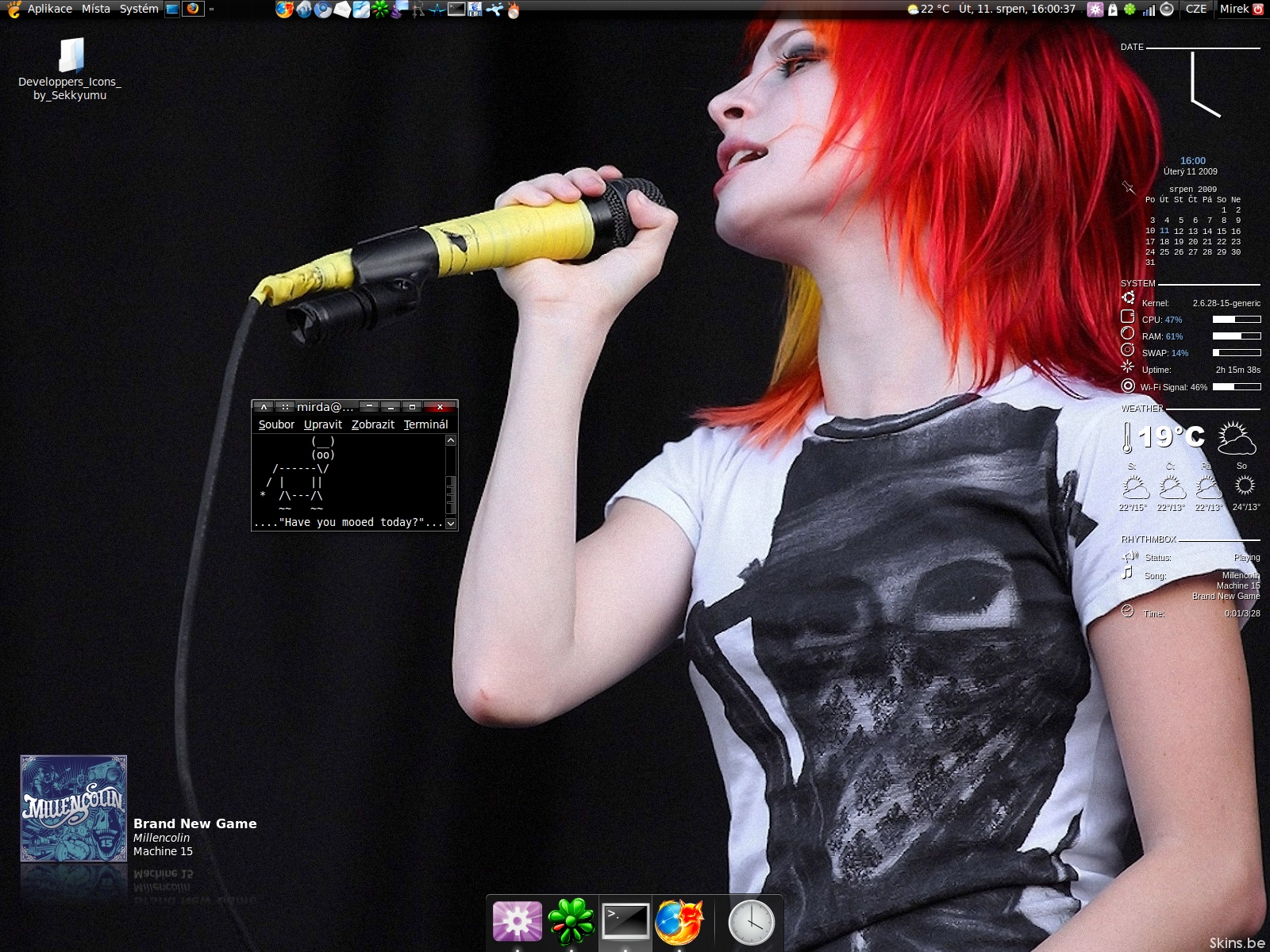This screenshot has width=1270, height=952.
Task: Click the Rhythmbox status Playing text
Action: (1247, 557)
